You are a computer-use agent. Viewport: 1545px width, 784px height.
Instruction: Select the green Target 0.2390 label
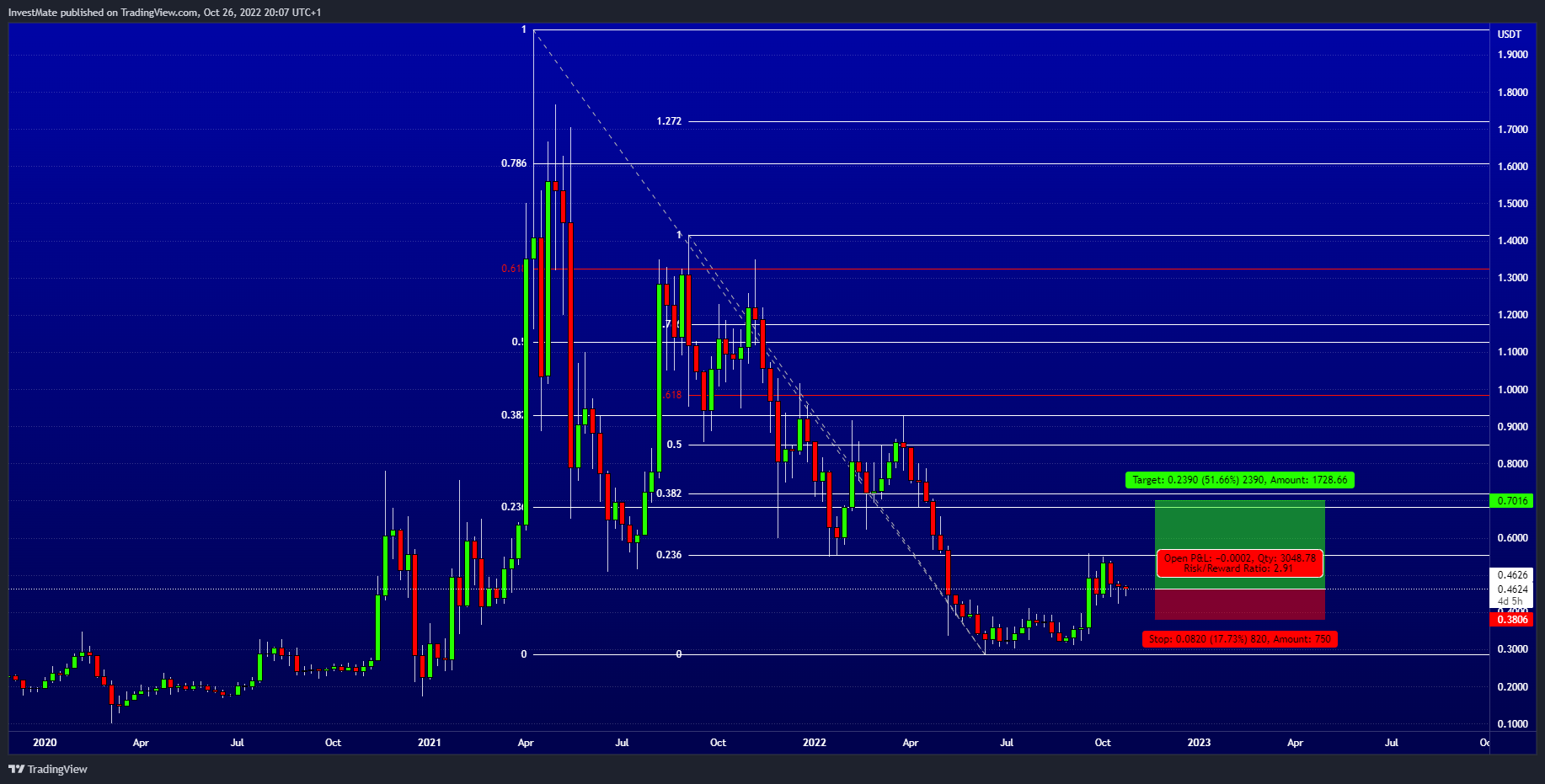click(1239, 480)
